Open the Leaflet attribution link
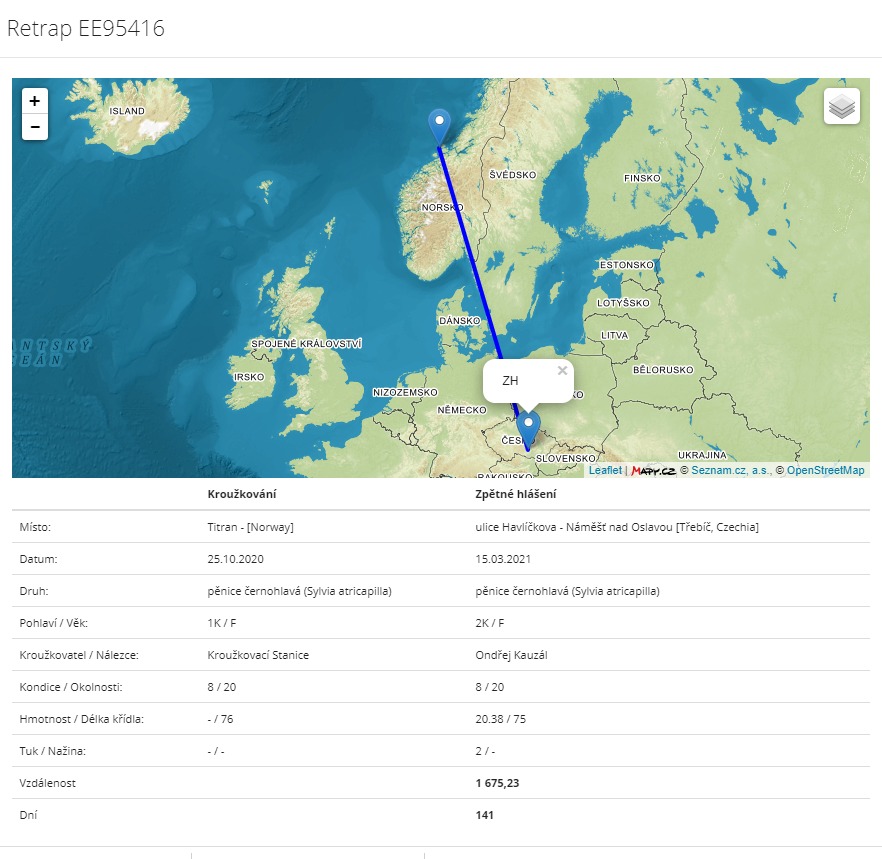Image resolution: width=882 pixels, height=859 pixels. [604, 470]
